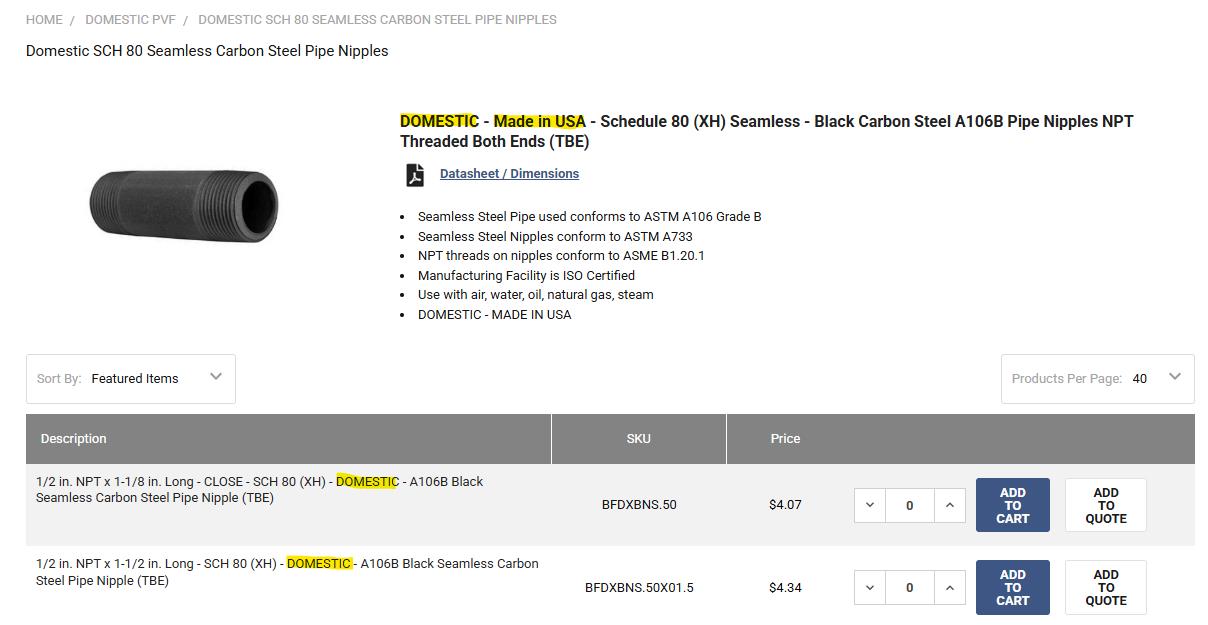
Task: Decrease quantity for BFDXBNS.50X01.5 nipple
Action: 870,588
